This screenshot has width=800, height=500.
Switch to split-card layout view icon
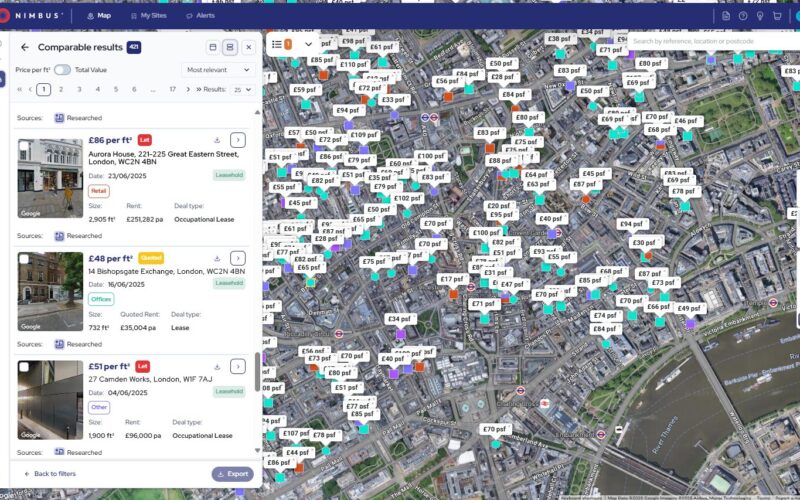230,47
